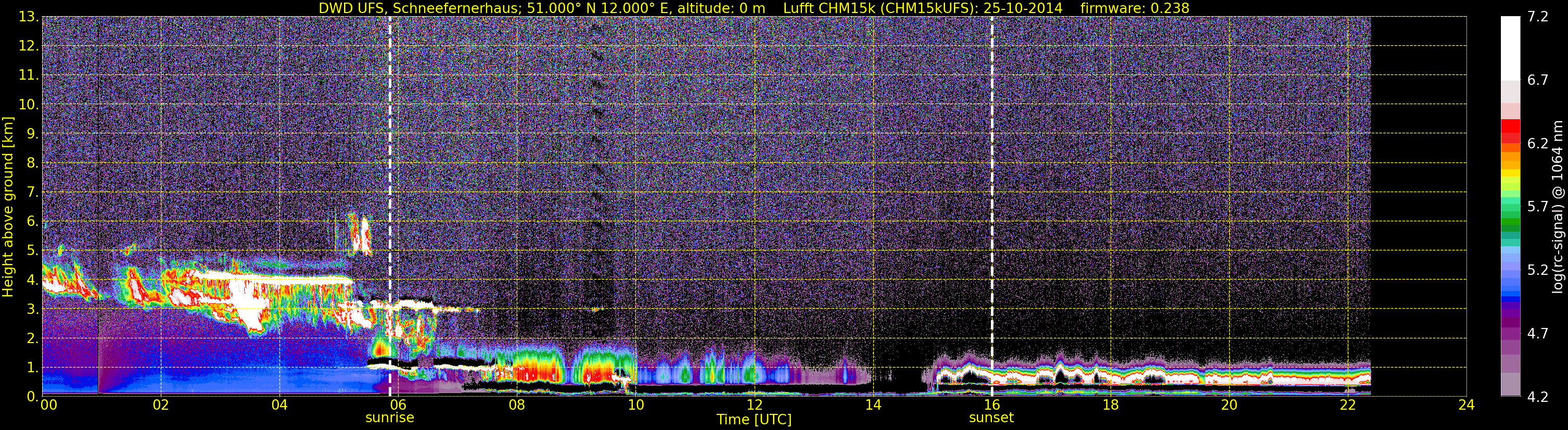Click the x-axis tick label "04"

point(279,405)
